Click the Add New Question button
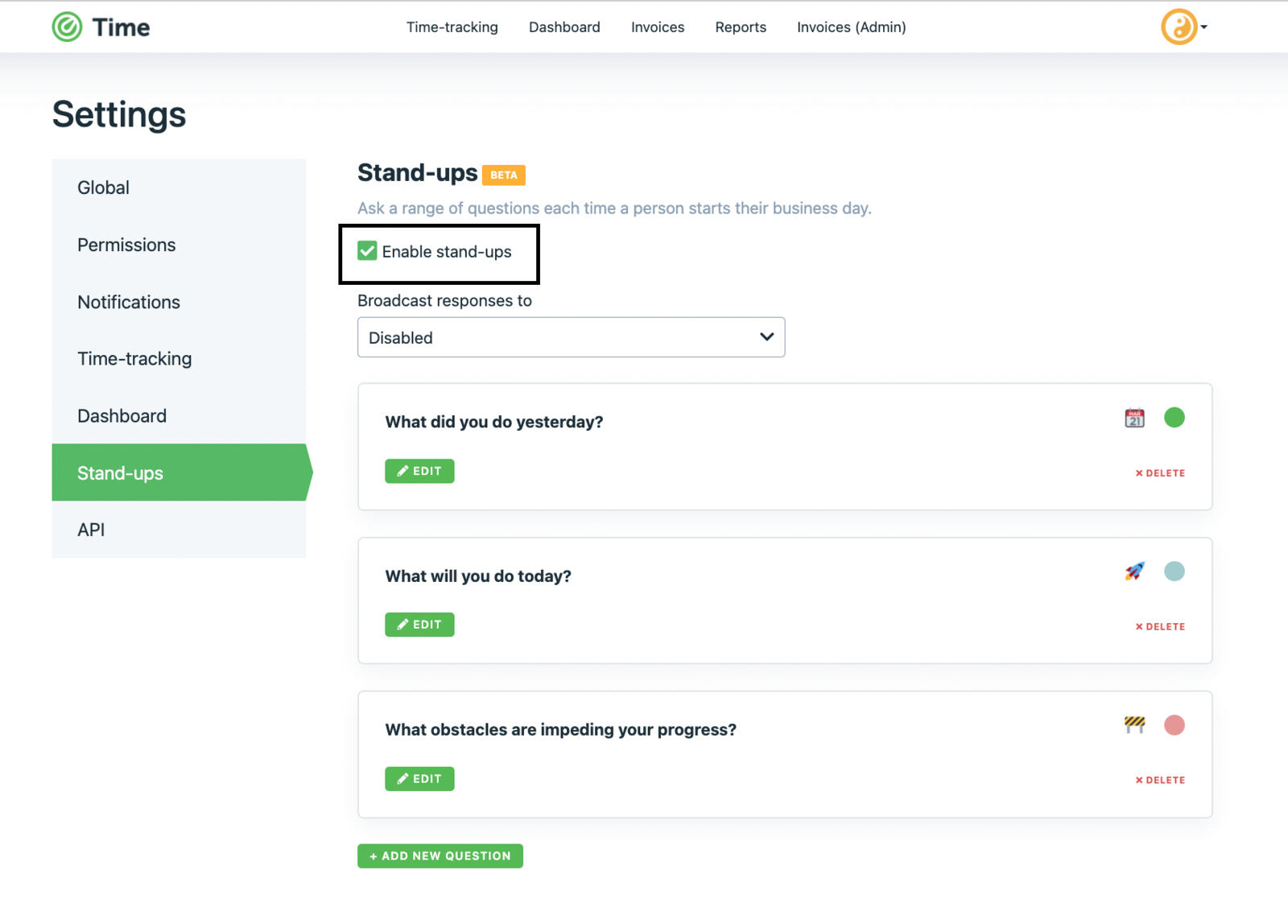The height and width of the screenshot is (924, 1288). coord(440,856)
